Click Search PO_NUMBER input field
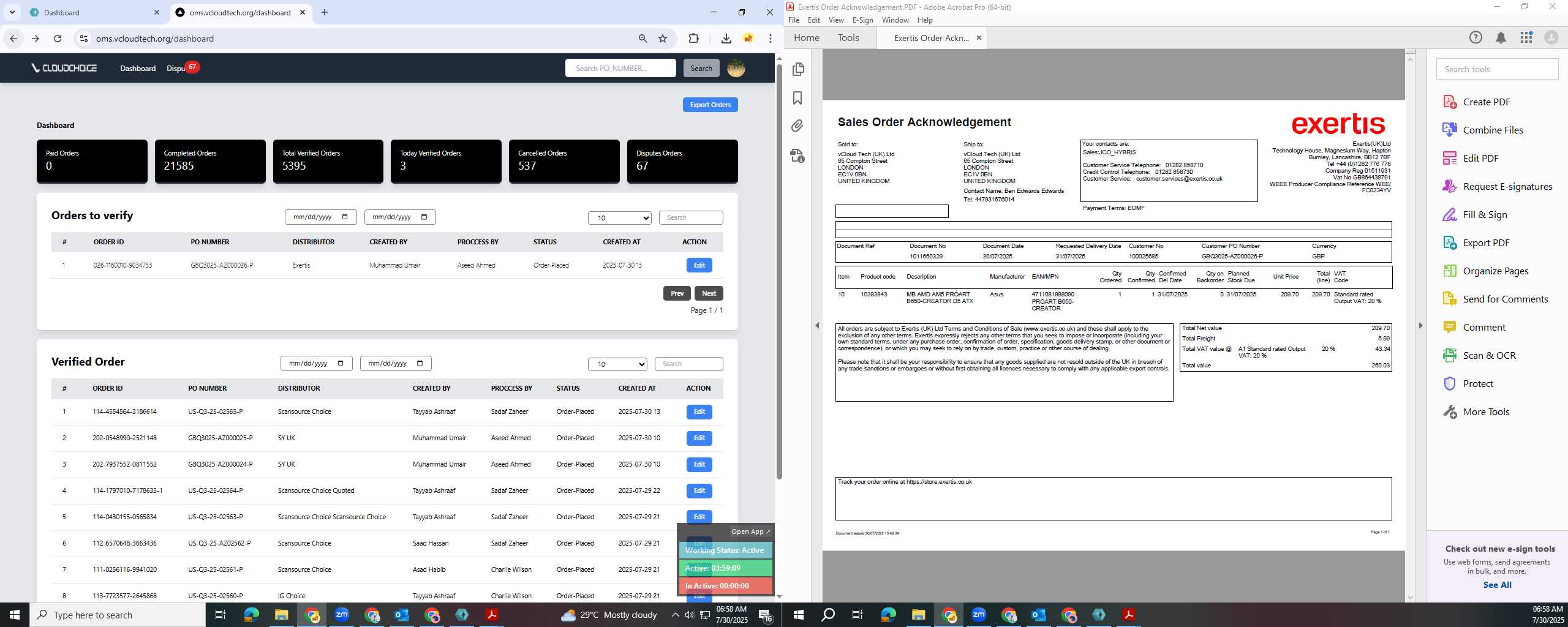1568x627 pixels. pyautogui.click(x=620, y=68)
